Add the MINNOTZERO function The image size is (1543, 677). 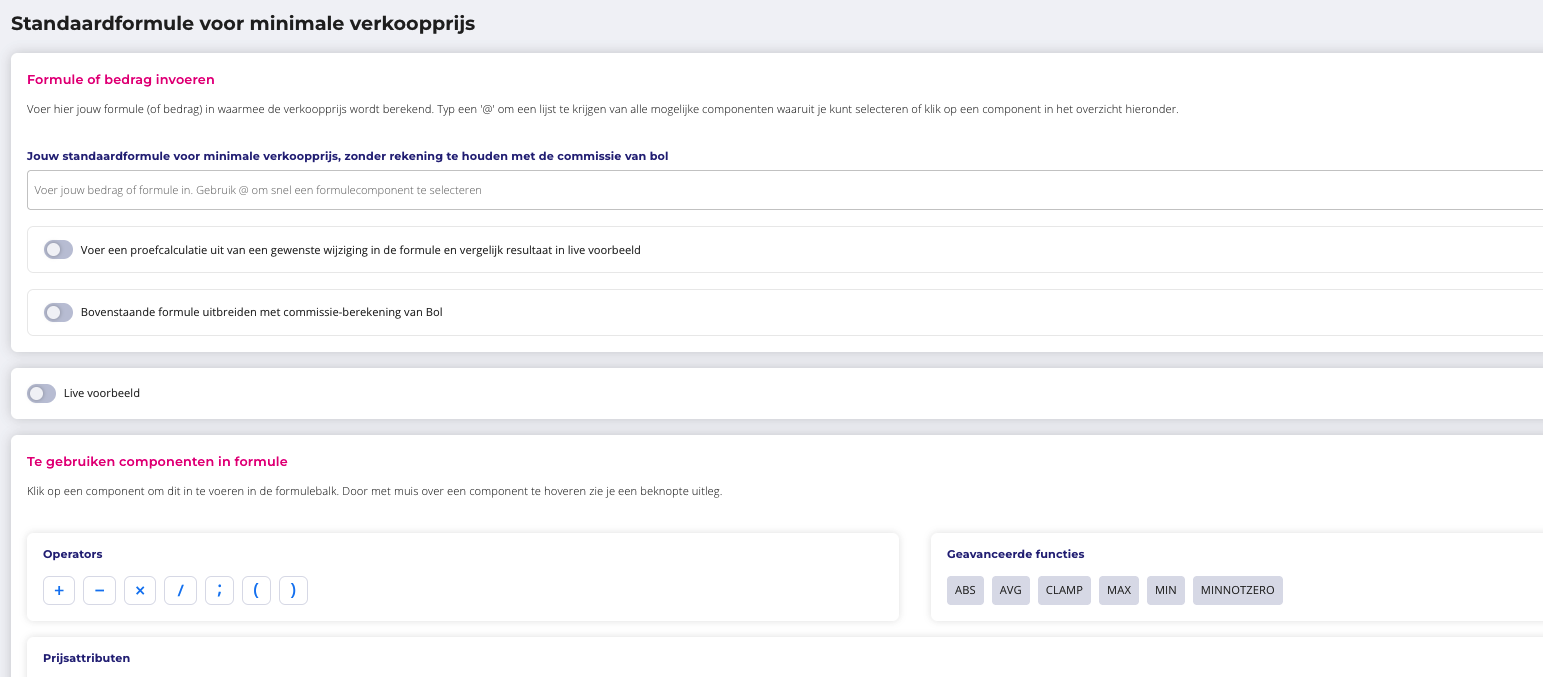point(1237,590)
